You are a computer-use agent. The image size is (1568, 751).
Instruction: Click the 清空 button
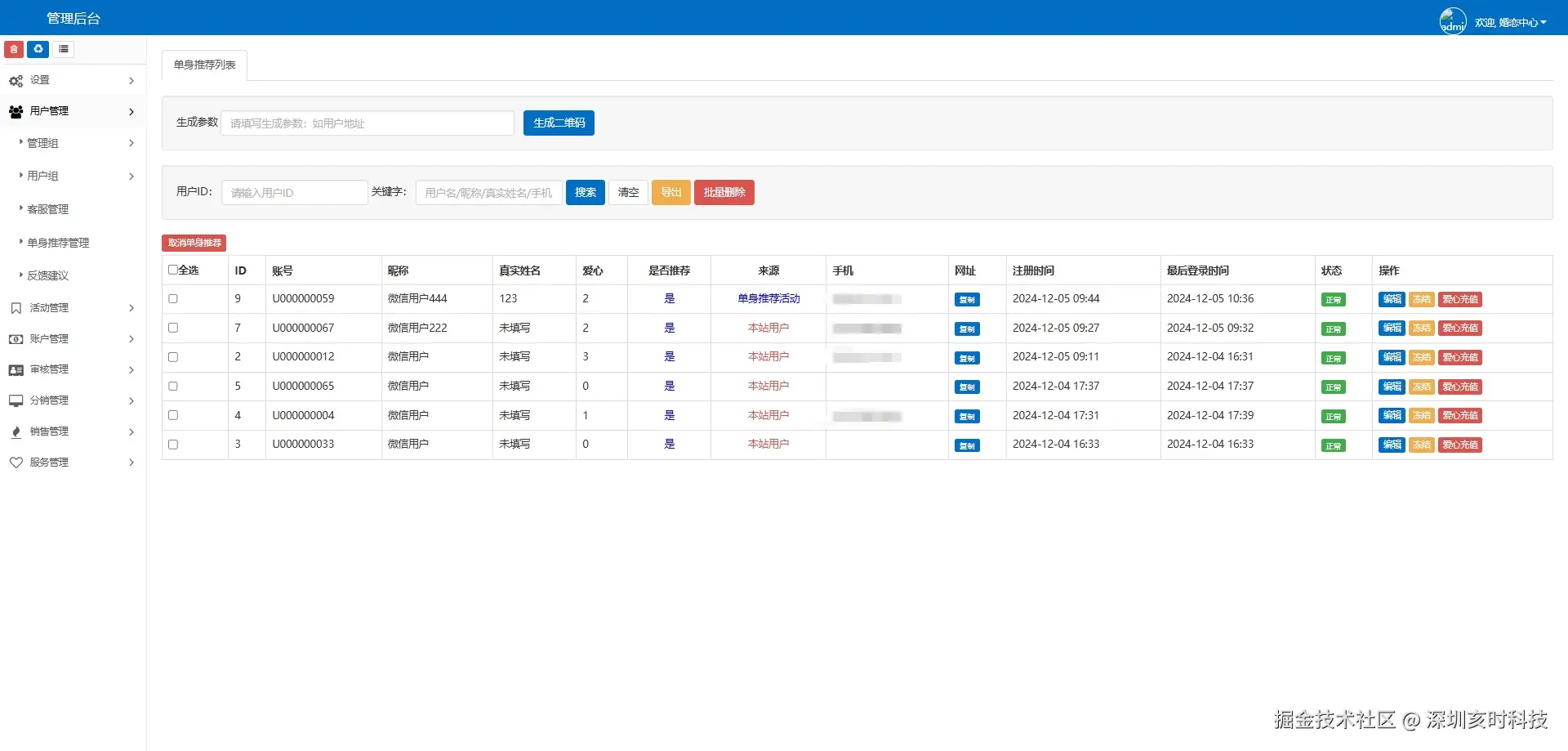point(628,192)
